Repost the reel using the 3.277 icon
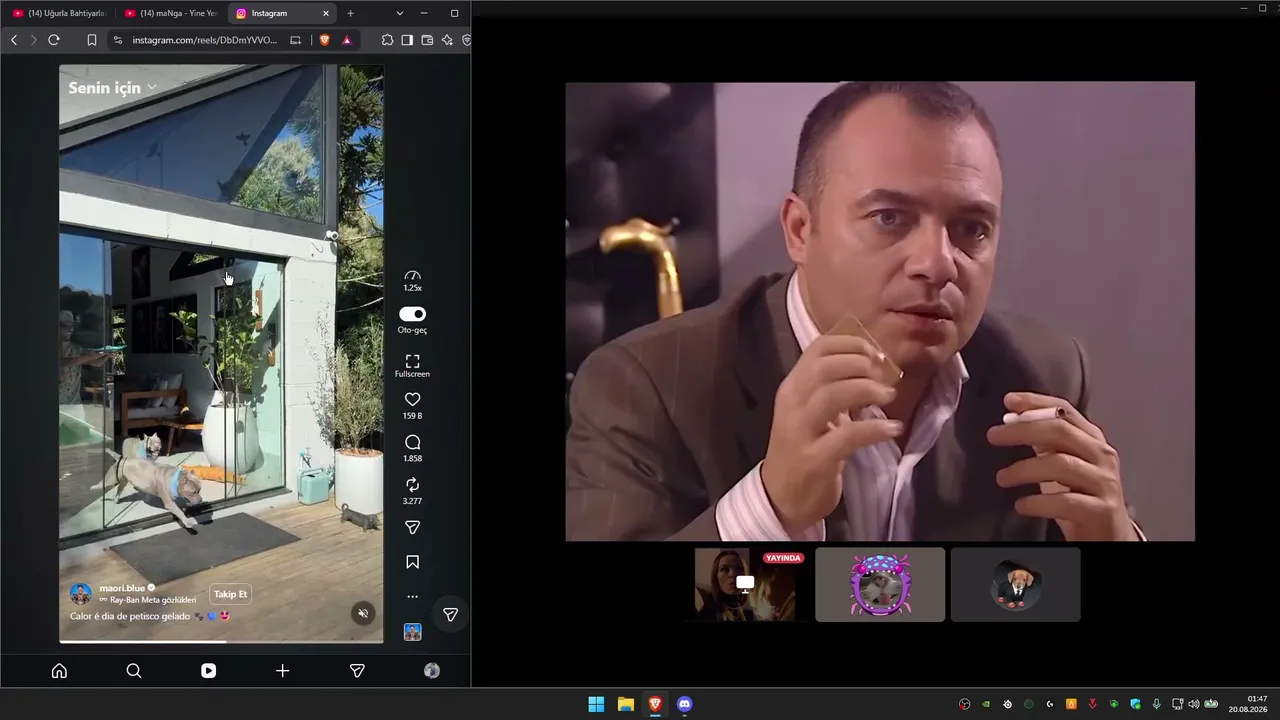The width and height of the screenshot is (1280, 720). [x=412, y=485]
